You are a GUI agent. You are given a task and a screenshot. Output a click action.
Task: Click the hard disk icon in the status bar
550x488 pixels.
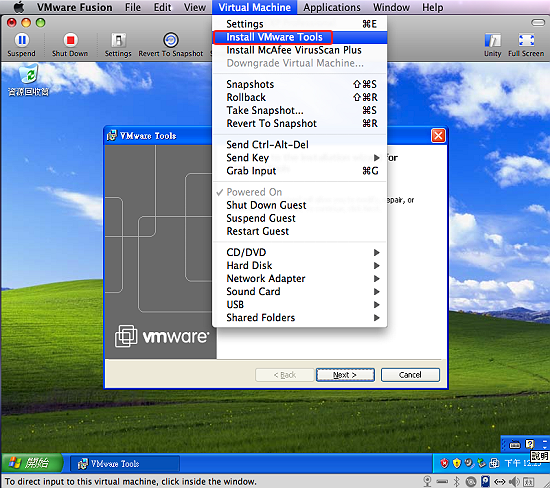click(485, 481)
